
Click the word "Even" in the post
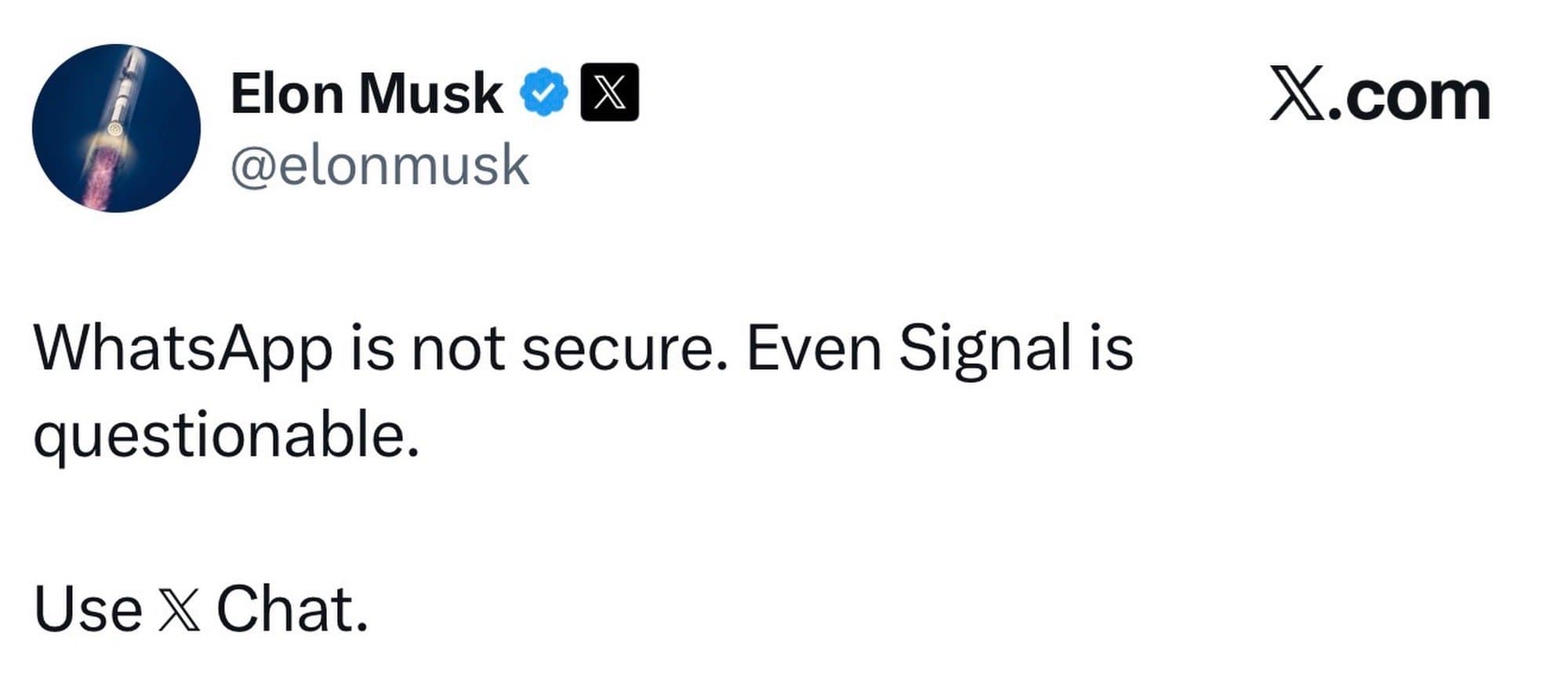pyautogui.click(x=814, y=348)
